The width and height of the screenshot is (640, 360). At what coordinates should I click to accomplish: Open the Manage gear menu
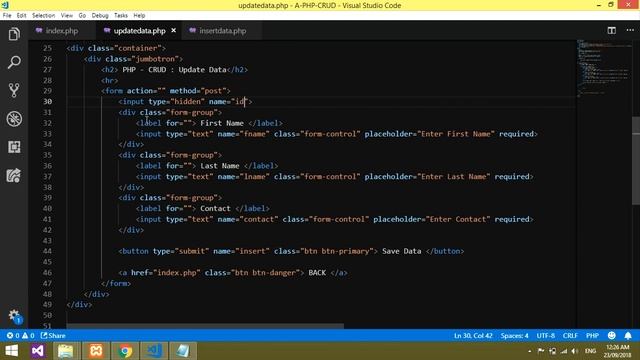[14, 316]
